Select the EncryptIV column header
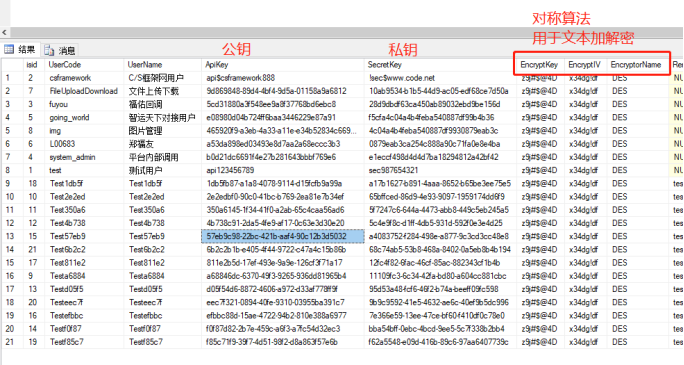The width and height of the screenshot is (684, 365). (585, 65)
